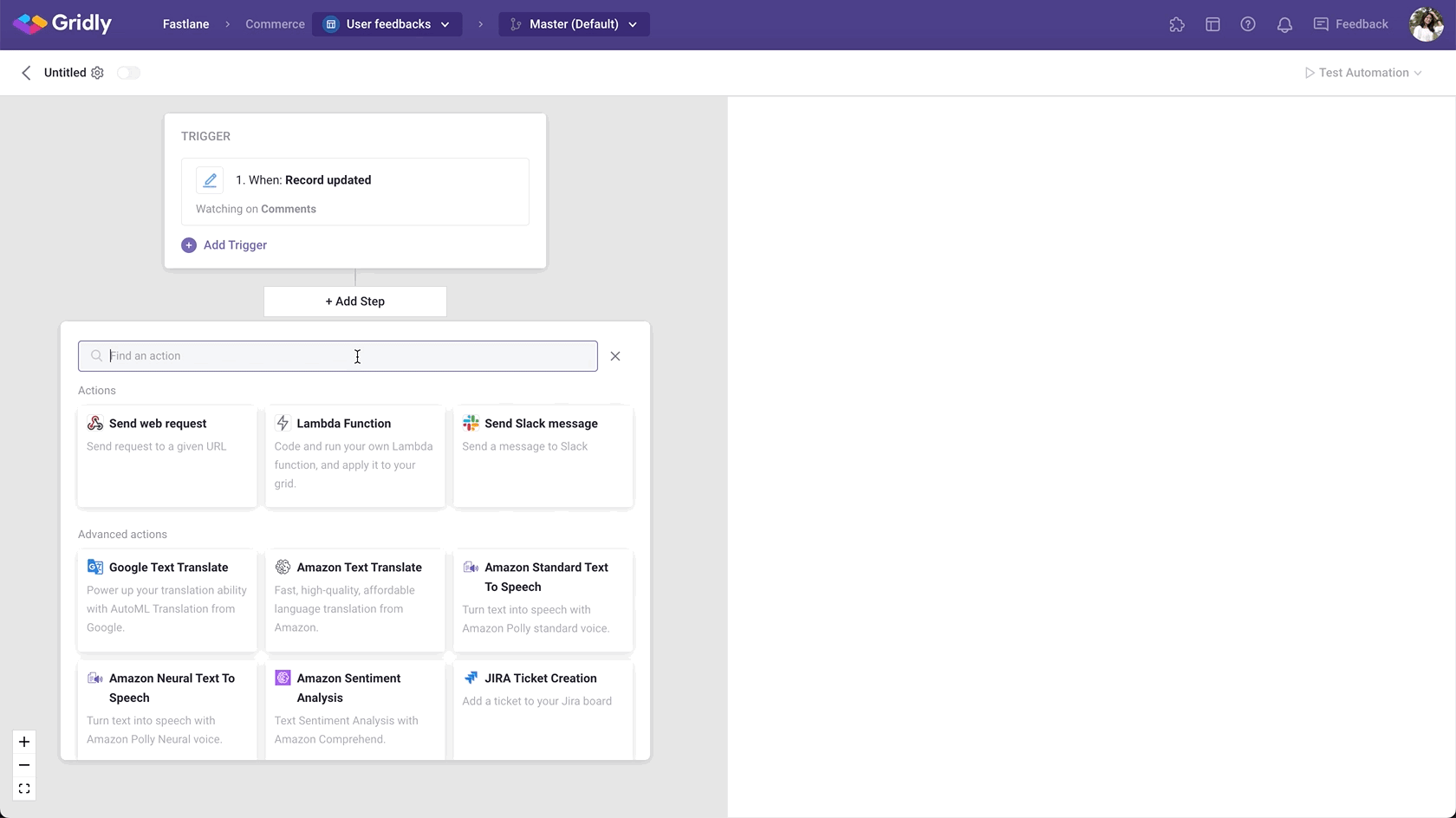Fit the canvas to screen
Viewport: 1456px width, 818px height.
click(24, 789)
